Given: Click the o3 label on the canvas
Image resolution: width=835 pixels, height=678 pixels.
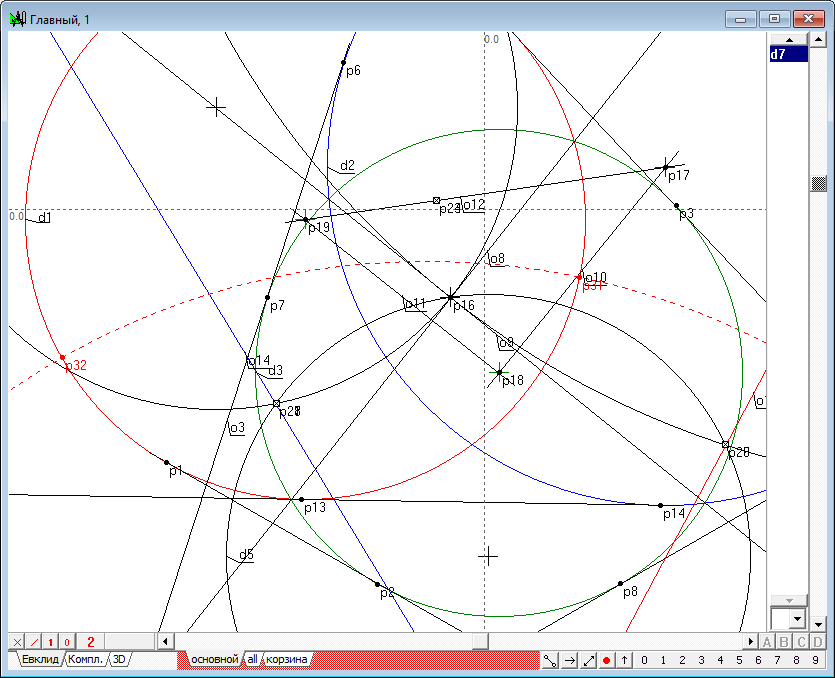Looking at the screenshot, I should [x=238, y=428].
